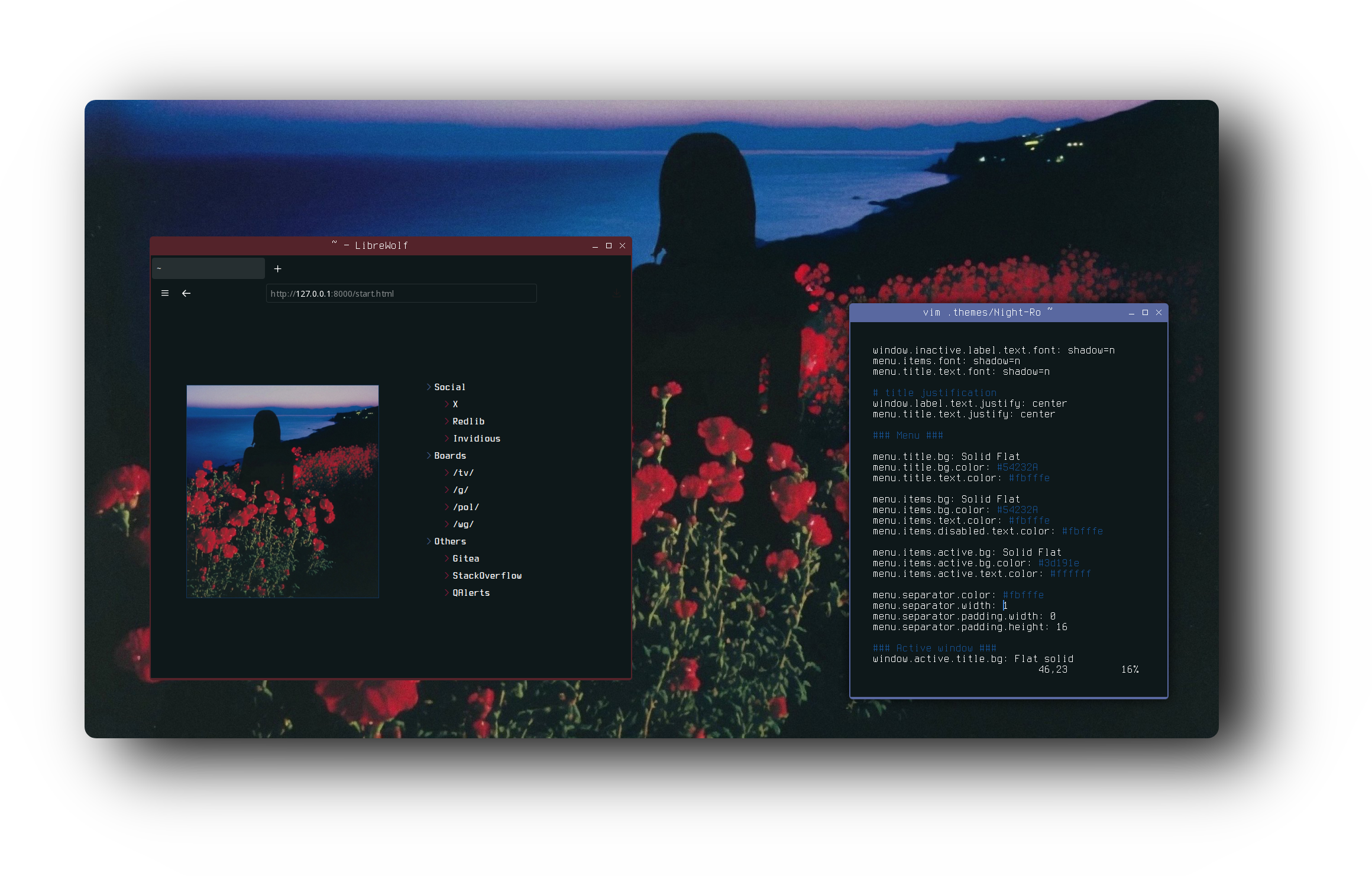Collapse the Boards category chevron
This screenshot has height=876, width=1372.
point(429,456)
